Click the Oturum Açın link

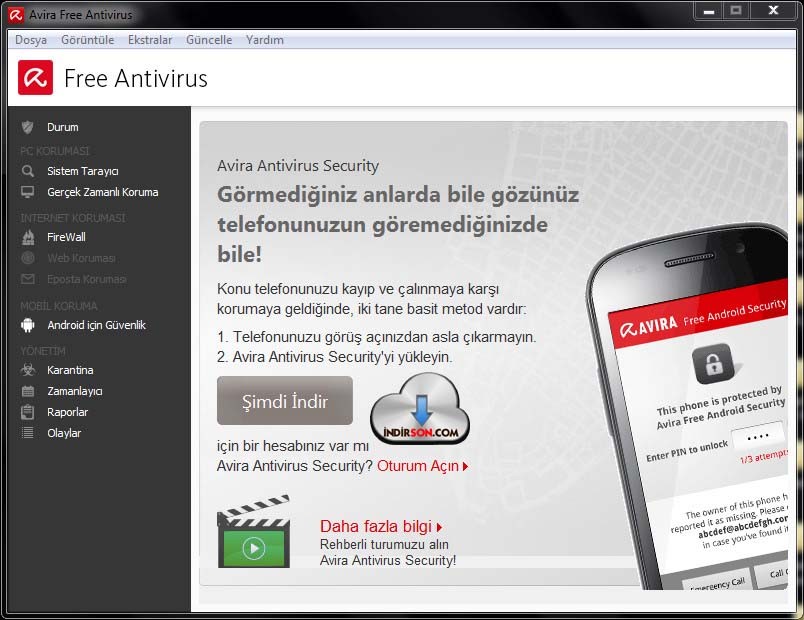pyautogui.click(x=423, y=466)
